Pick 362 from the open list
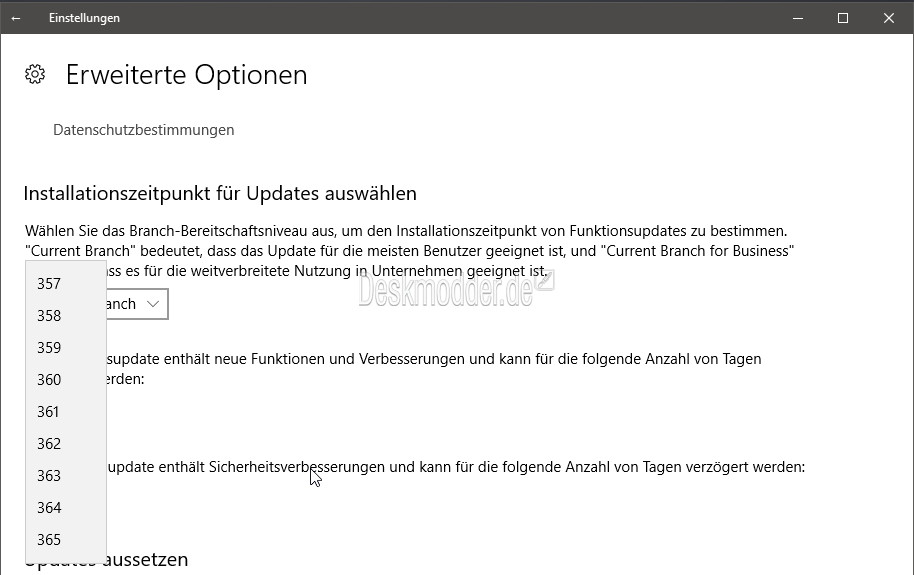Screen dimensions: 914x575 coord(66,444)
